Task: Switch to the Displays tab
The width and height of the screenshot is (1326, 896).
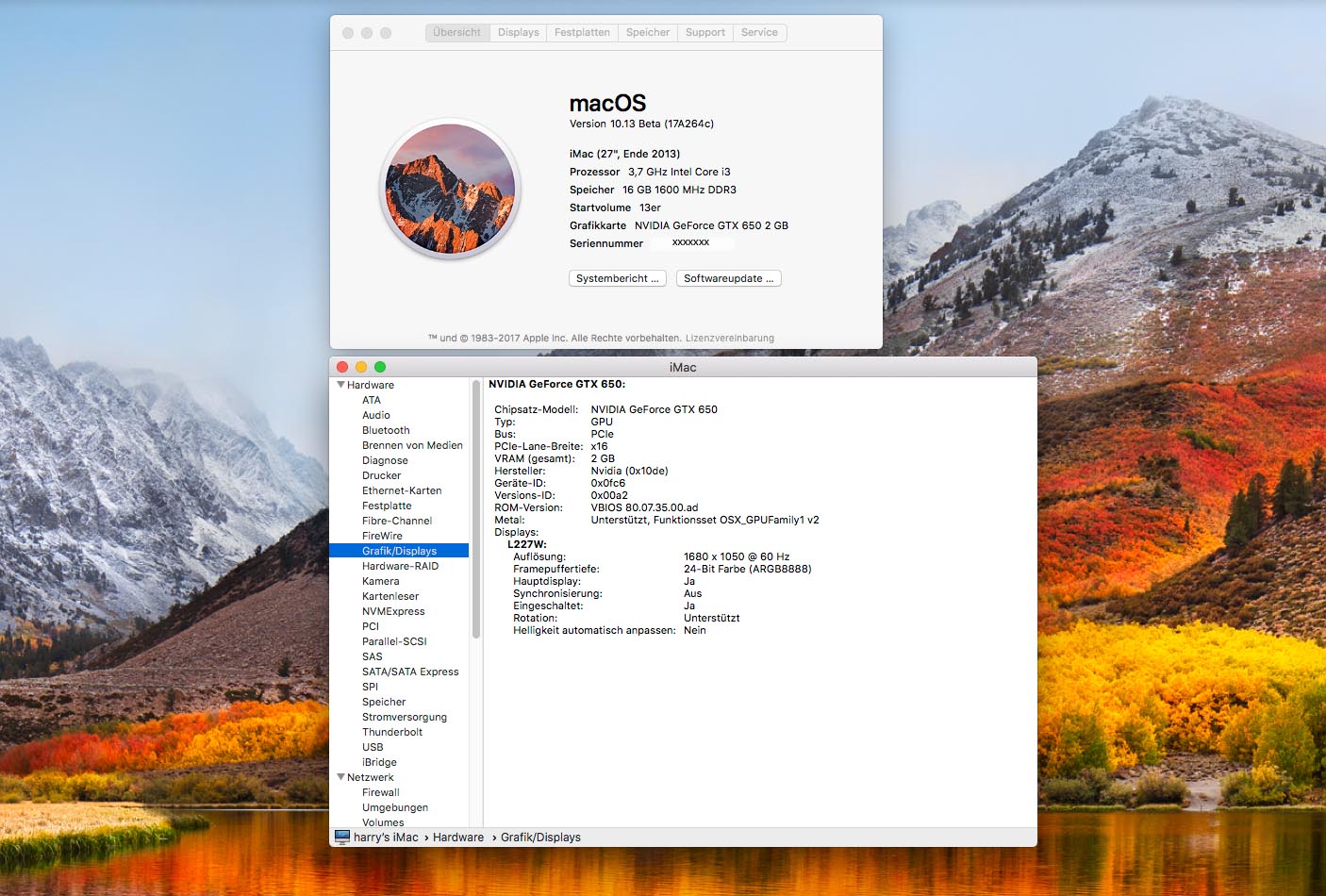Action: coord(518,32)
